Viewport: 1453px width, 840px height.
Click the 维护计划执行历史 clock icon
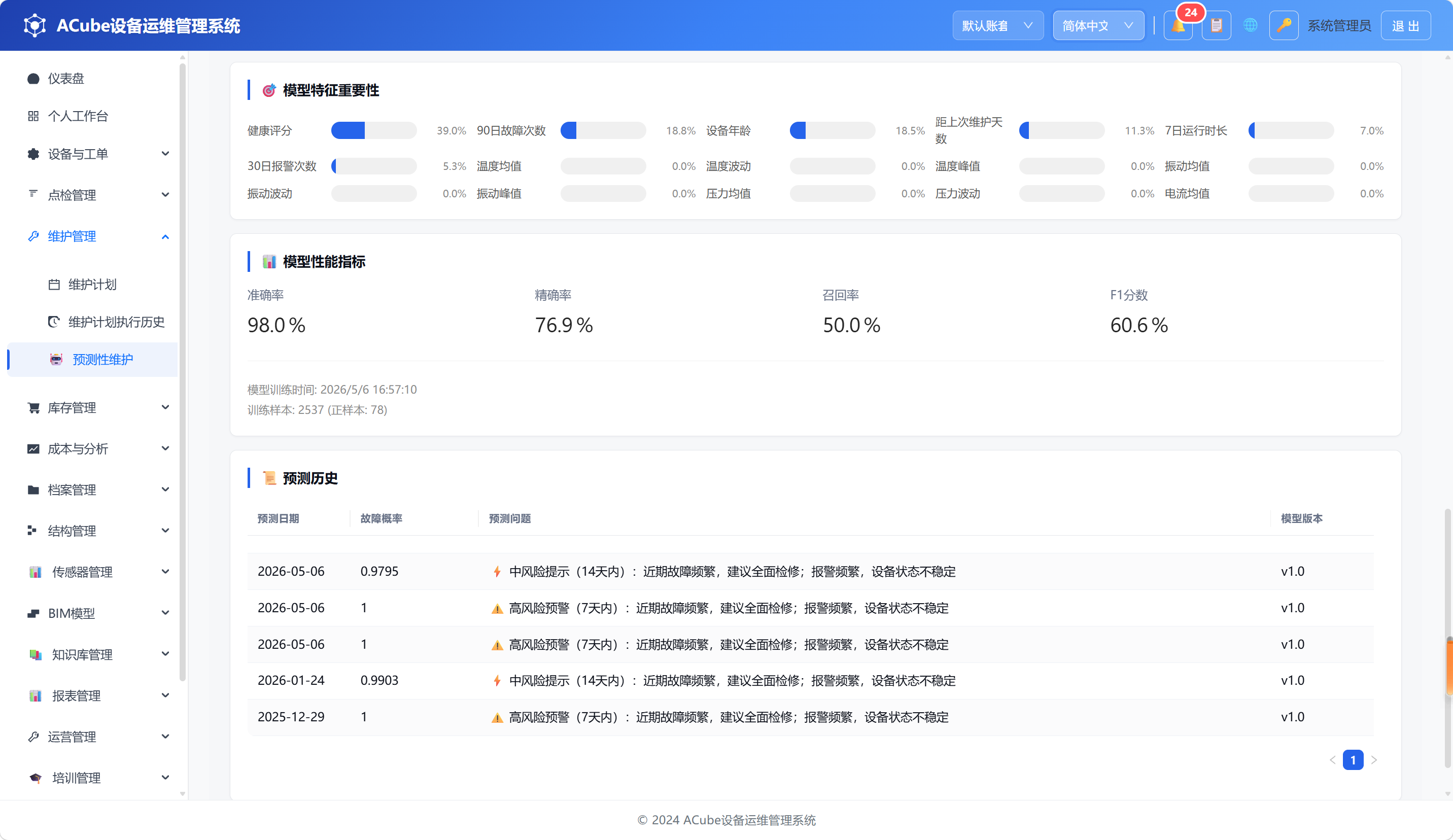tap(54, 322)
